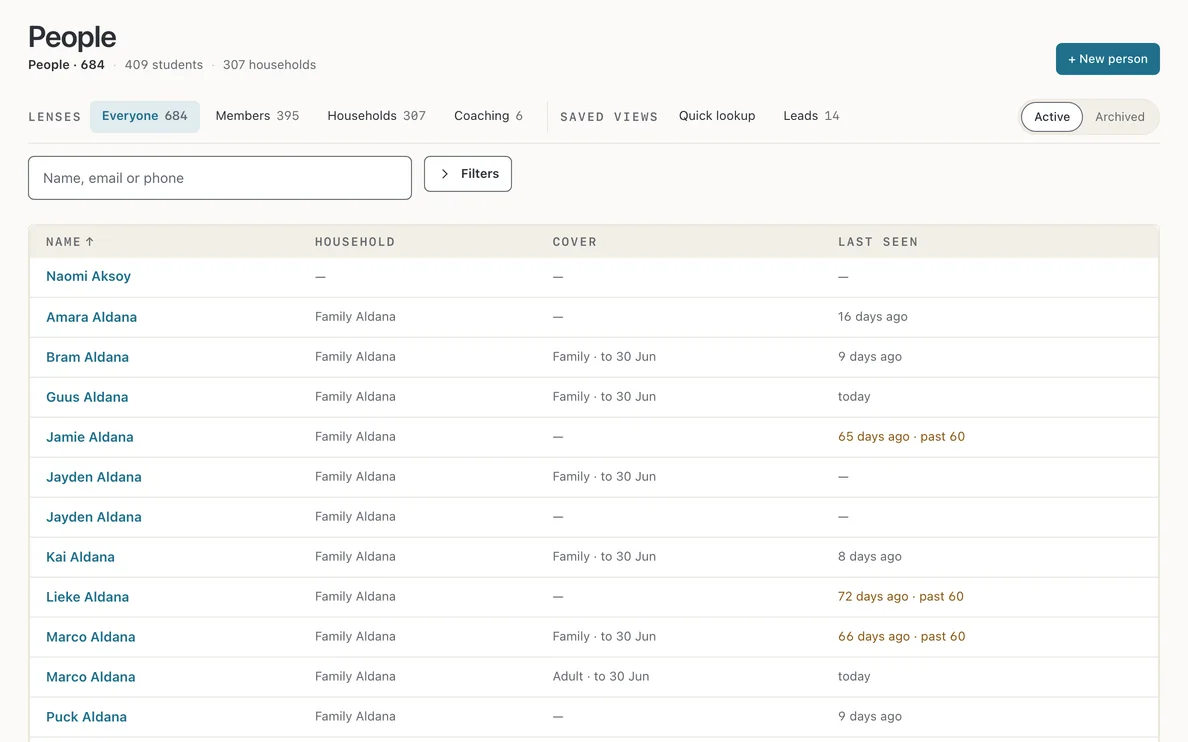Click the Cover column header
This screenshot has width=1188, height=742.
point(574,242)
